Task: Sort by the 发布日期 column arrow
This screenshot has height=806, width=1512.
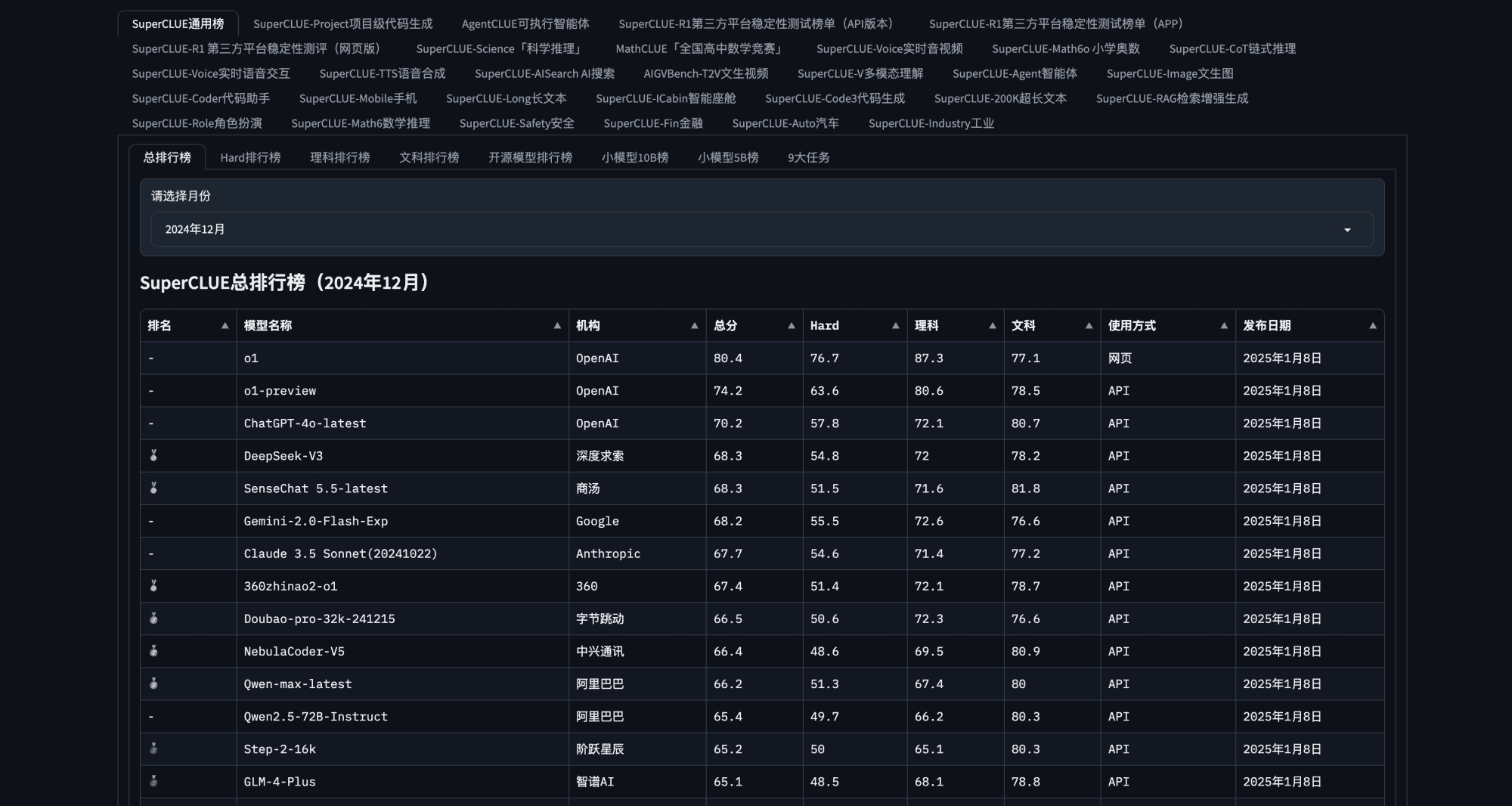Action: coord(1373,326)
